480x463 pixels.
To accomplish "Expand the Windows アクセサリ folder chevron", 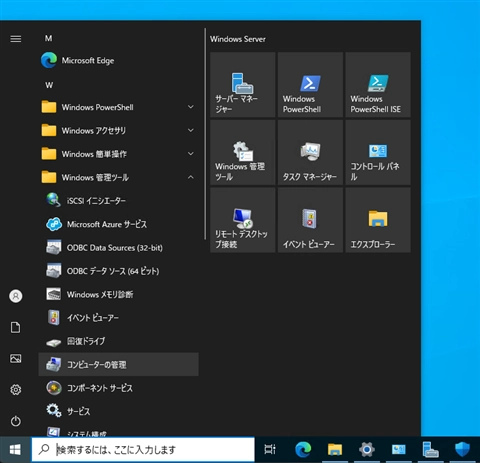I will pyautogui.click(x=191, y=130).
